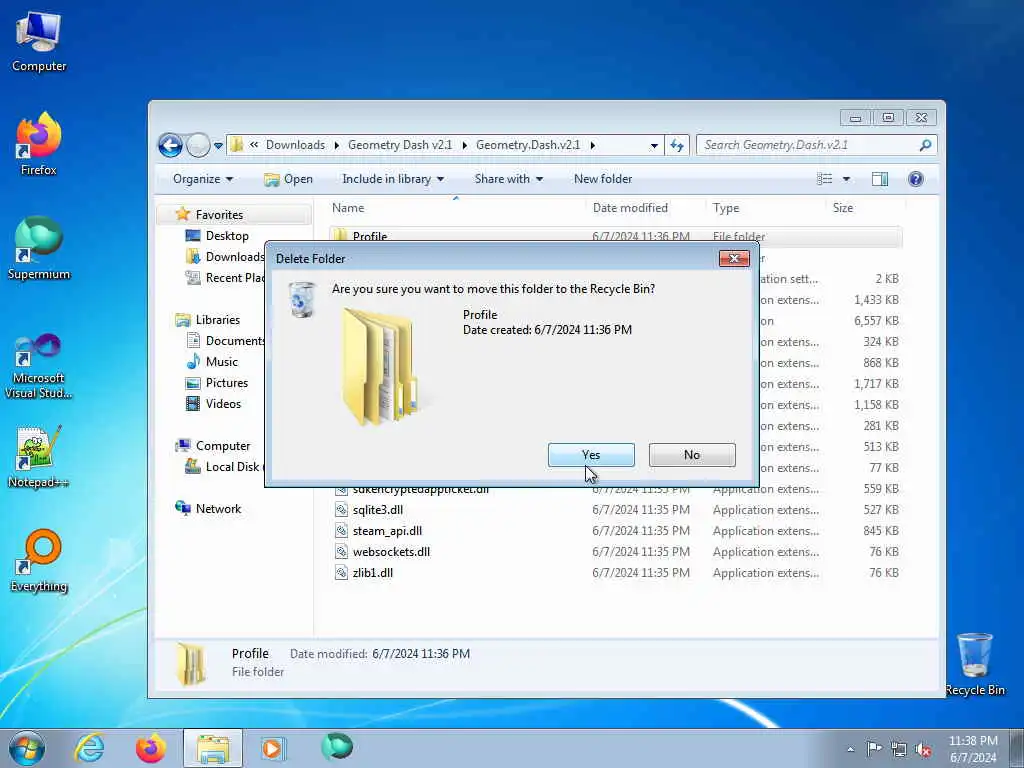This screenshot has height=768, width=1024.
Task: Click the address bar refresh button
Action: click(677, 146)
